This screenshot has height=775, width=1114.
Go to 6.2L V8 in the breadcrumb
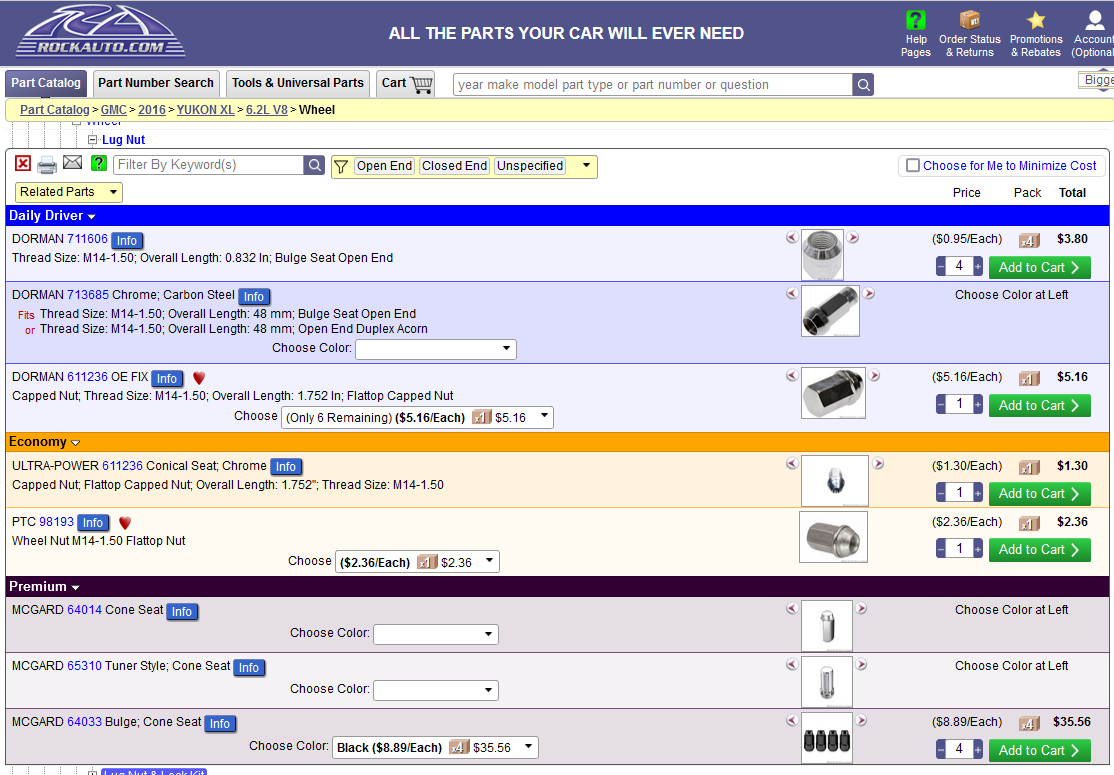coord(266,110)
